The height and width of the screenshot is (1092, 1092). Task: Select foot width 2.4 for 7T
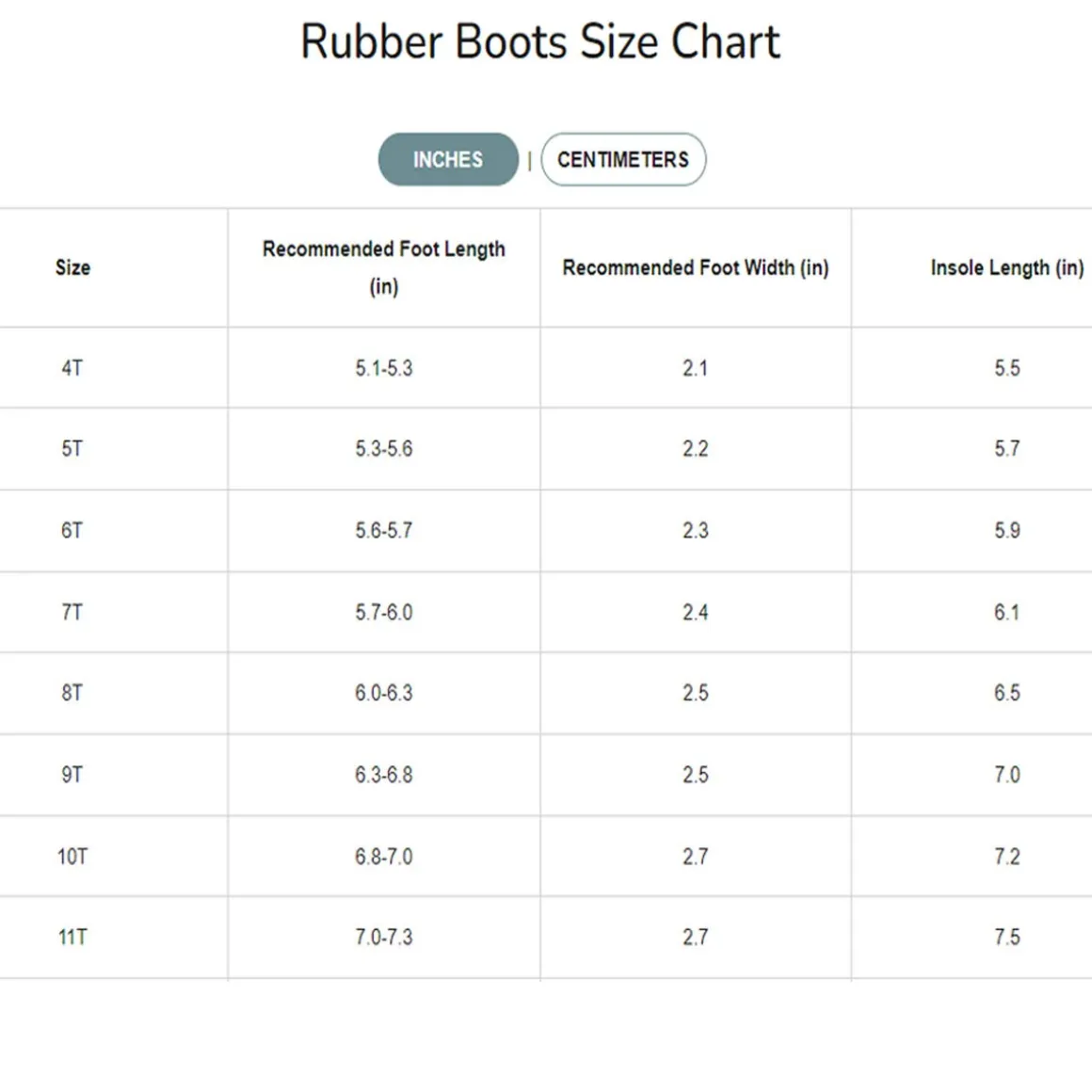(x=695, y=613)
